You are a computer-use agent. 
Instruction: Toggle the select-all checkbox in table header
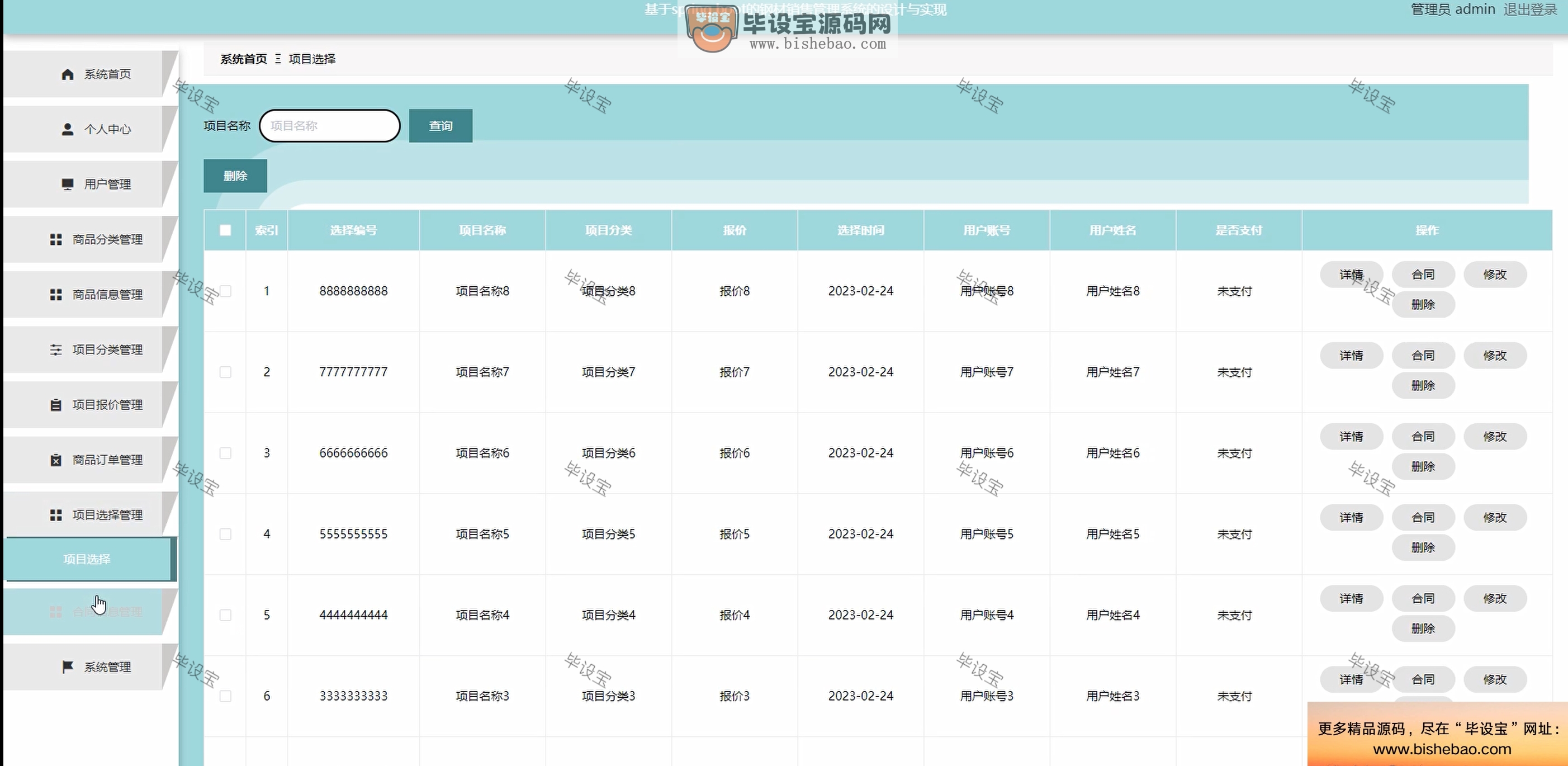225,230
